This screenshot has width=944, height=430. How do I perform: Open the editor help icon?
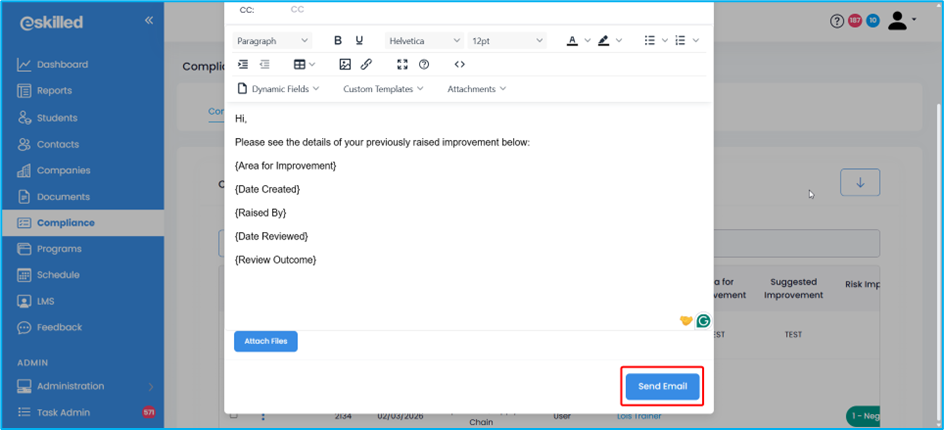point(424,64)
